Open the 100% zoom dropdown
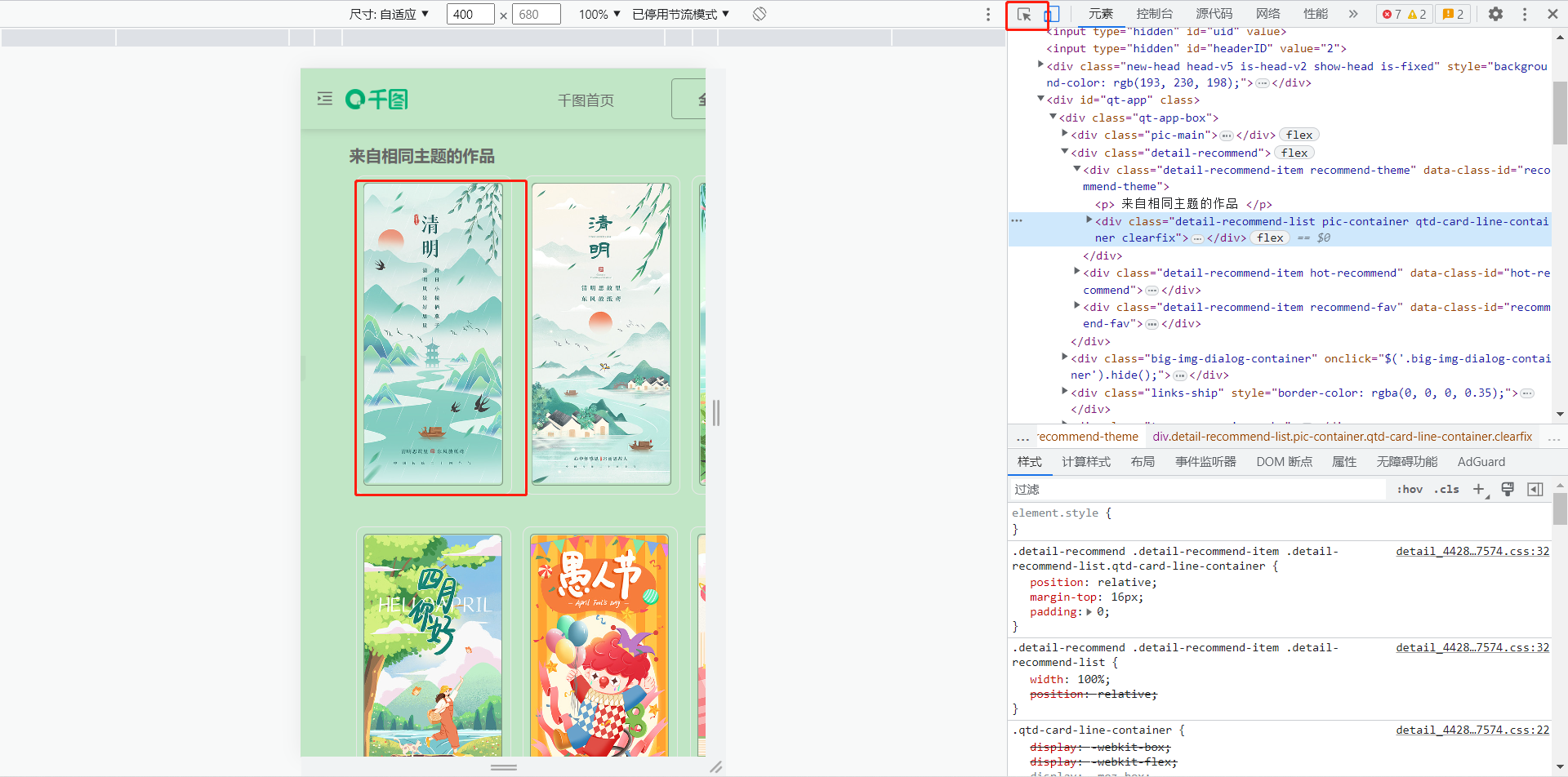The height and width of the screenshot is (777, 1568). (599, 14)
